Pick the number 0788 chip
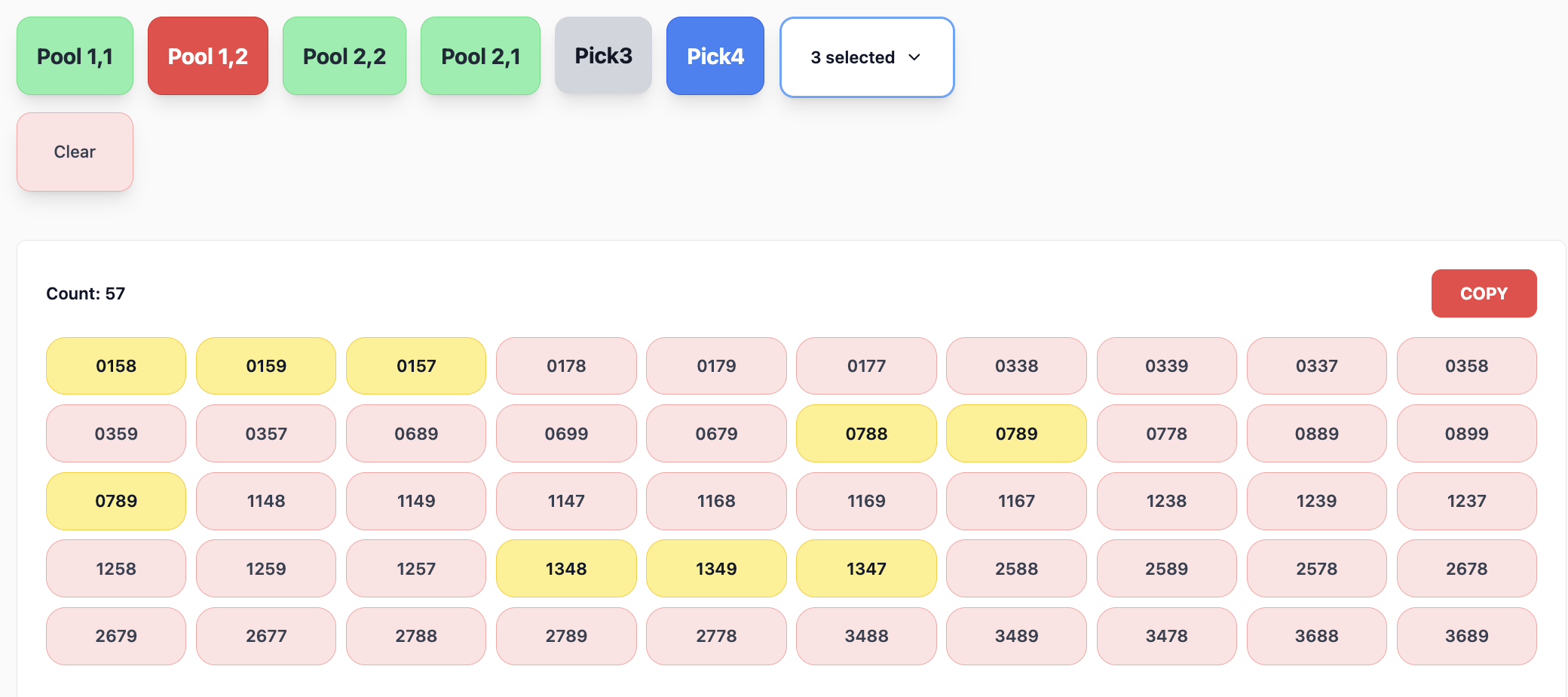This screenshot has height=697, width=1568. 866,434
